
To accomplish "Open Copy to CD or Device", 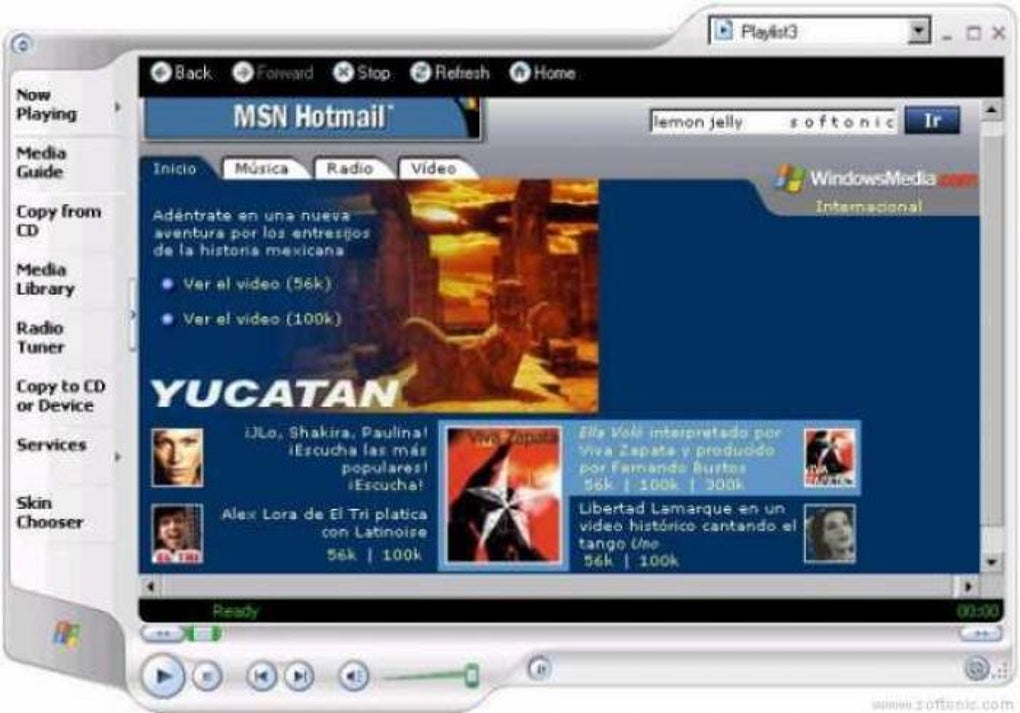I will 60,396.
